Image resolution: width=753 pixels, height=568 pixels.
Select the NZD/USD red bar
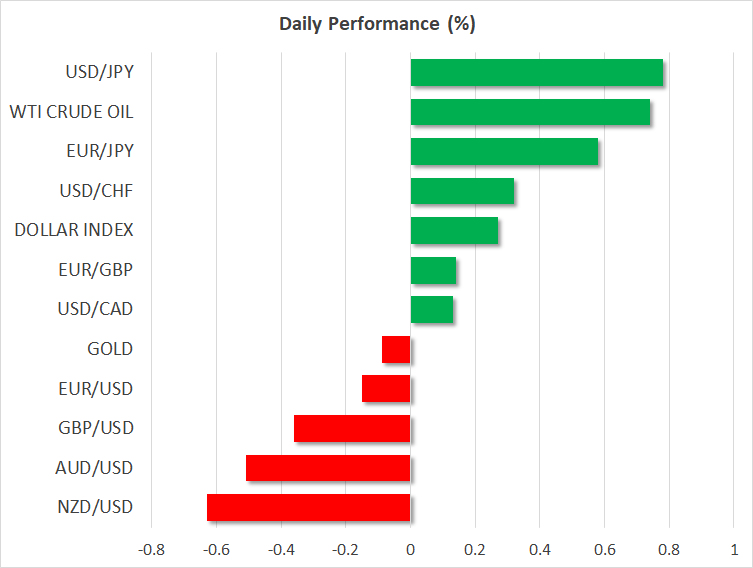(x=309, y=507)
